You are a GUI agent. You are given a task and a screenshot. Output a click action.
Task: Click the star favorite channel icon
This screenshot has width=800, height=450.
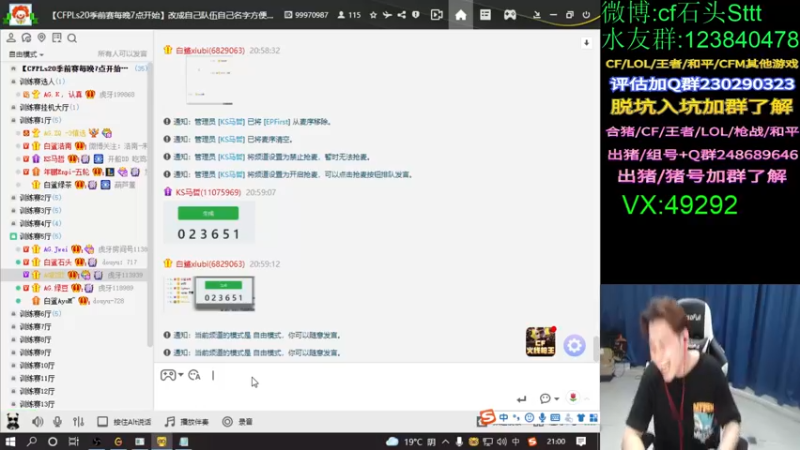point(373,15)
